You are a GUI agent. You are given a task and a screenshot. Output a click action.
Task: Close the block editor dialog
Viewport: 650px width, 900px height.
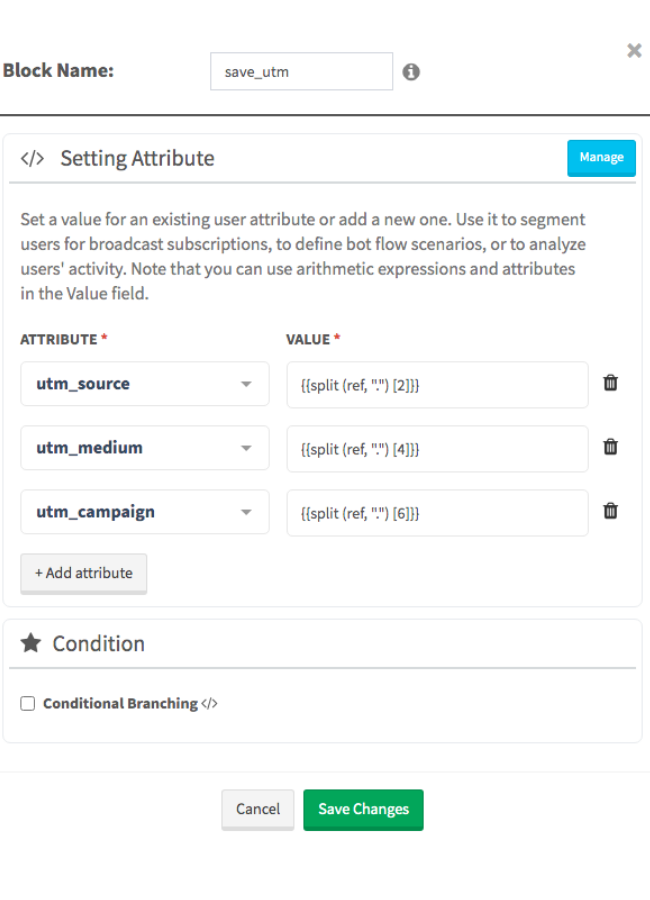coord(634,51)
